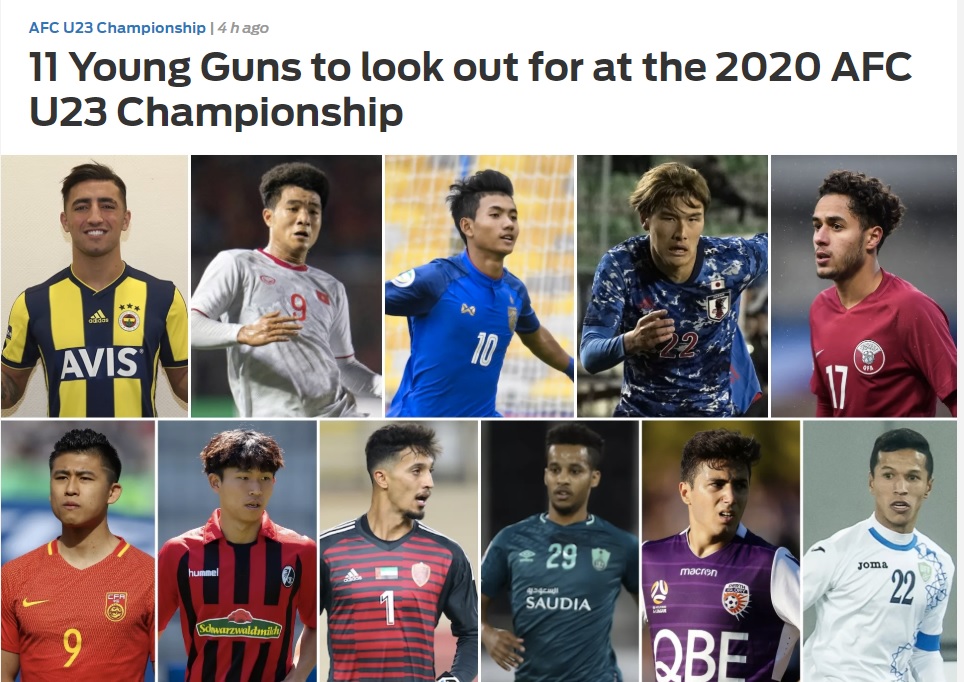The height and width of the screenshot is (682, 964).
Task: Click the Qatar QFA crest on maroon shirt
Action: click(x=868, y=357)
